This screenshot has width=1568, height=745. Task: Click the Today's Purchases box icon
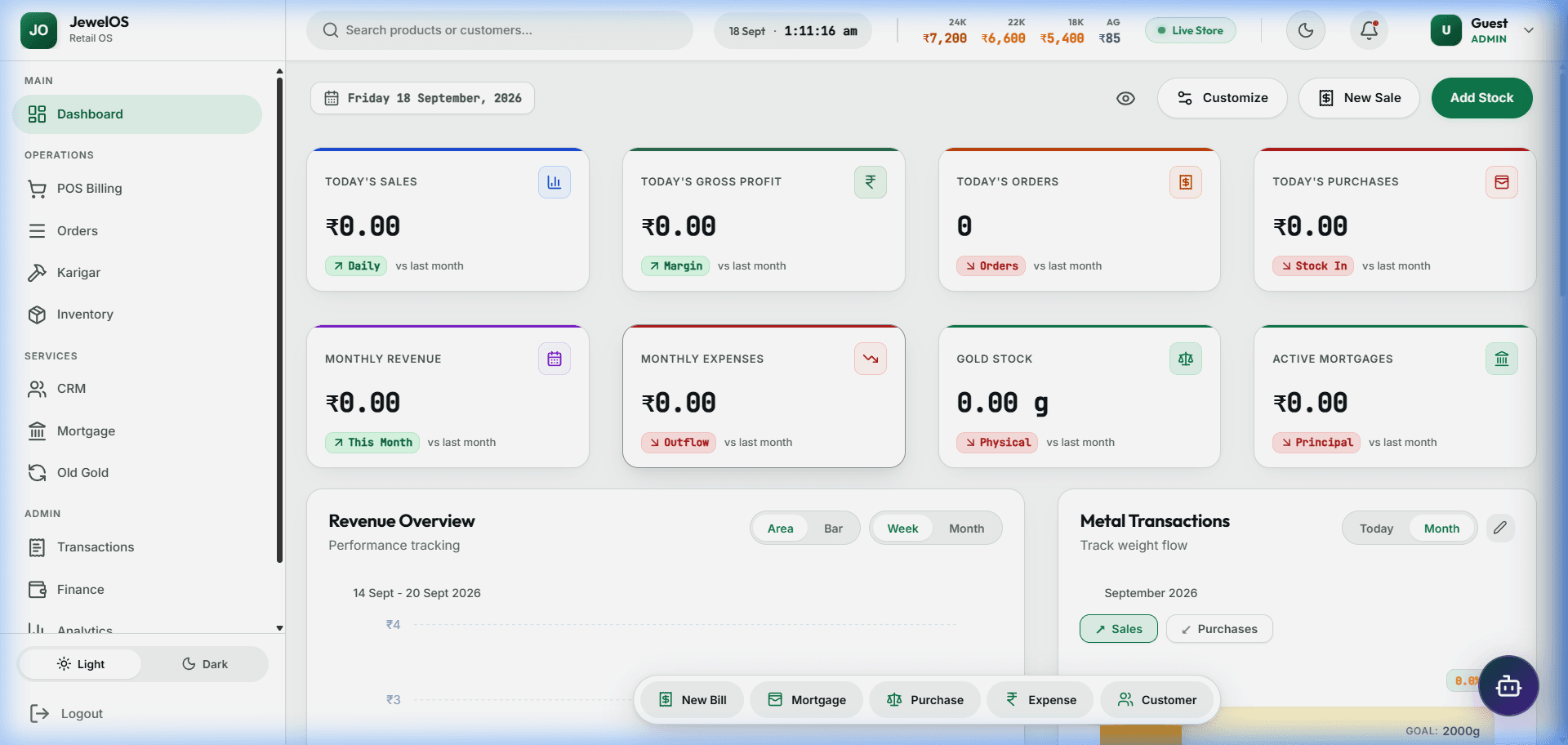(1502, 182)
